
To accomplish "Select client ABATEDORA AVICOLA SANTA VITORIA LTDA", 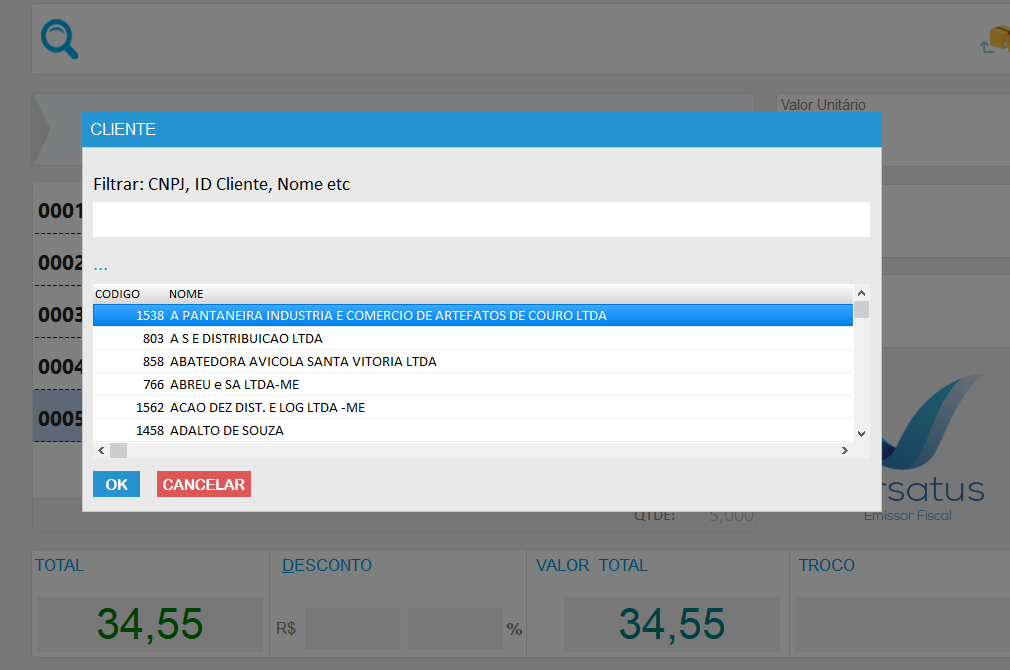I will point(303,361).
